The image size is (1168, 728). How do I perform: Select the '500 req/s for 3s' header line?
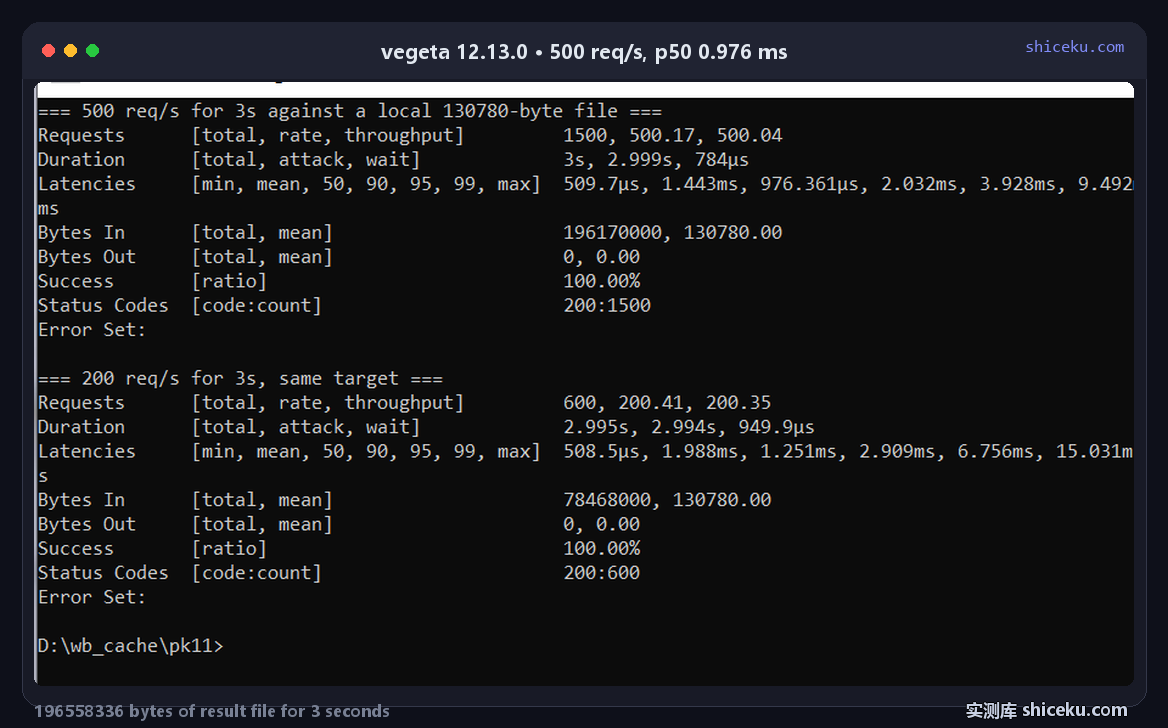click(350, 111)
